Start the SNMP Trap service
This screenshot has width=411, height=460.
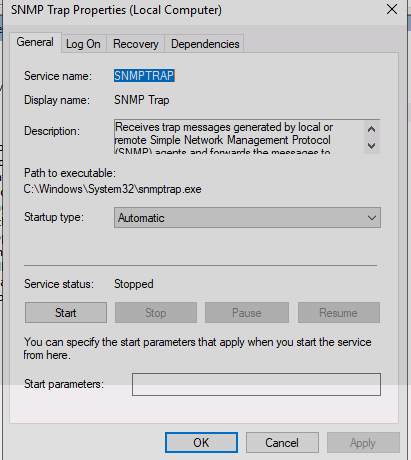(x=66, y=313)
